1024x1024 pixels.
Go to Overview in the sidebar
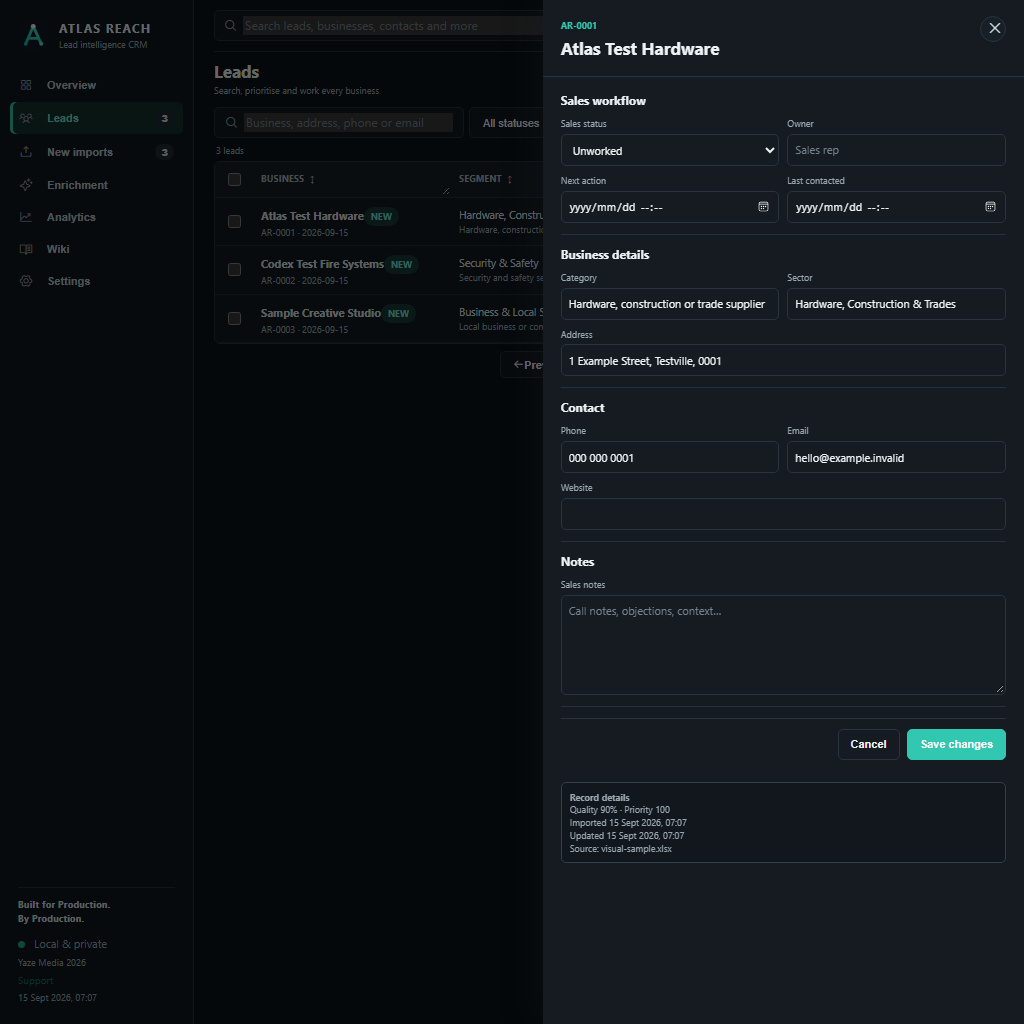tap(97, 85)
